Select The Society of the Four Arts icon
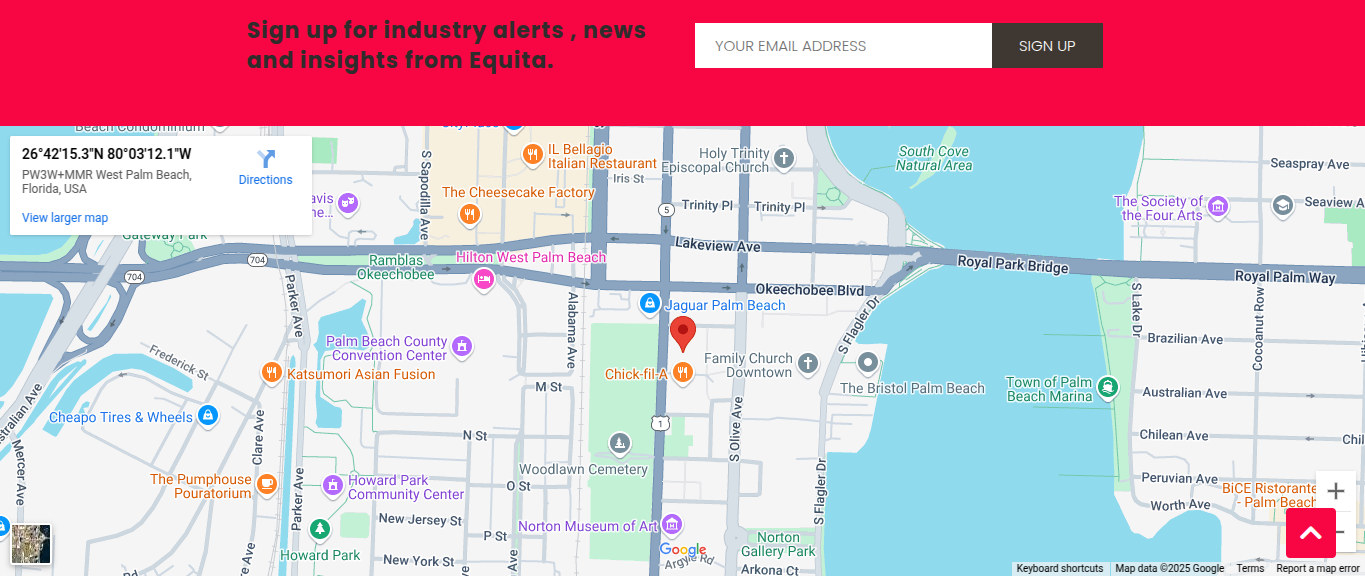The image size is (1365, 582). 1217,207
